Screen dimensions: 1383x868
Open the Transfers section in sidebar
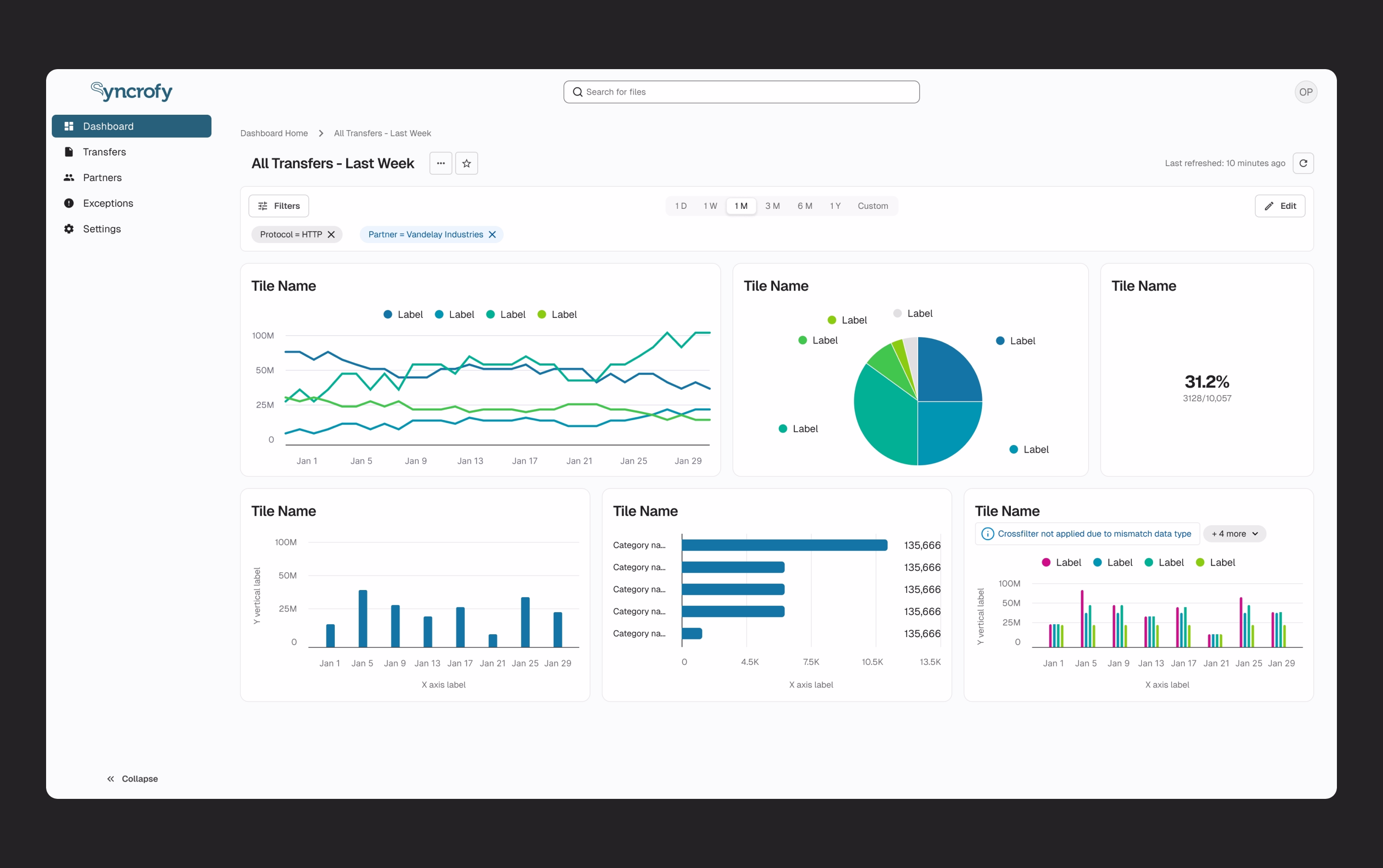tap(104, 152)
